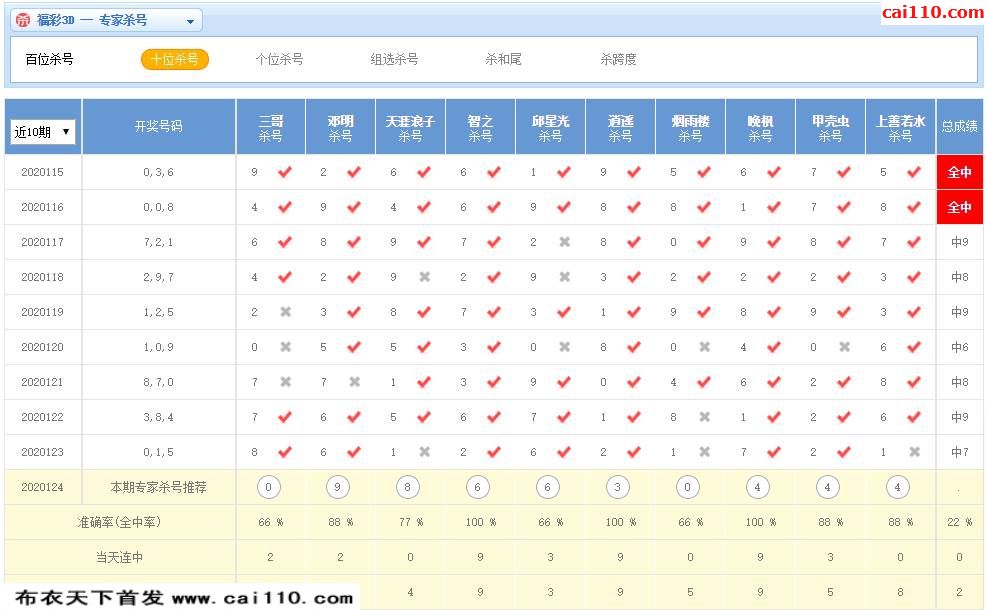Click the 甲壳虫 杀号 column header
Image resolution: width=986 pixels, height=610 pixels.
coord(830,128)
